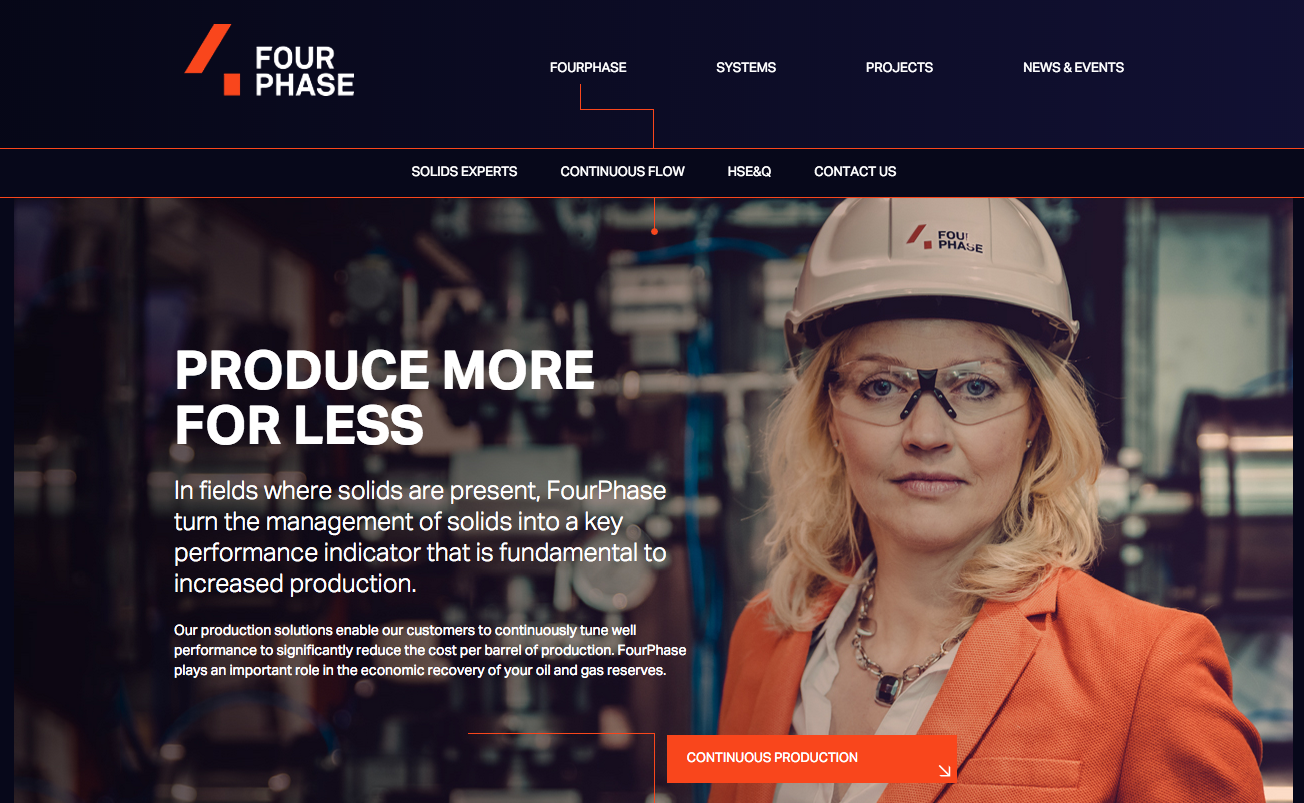
Task: Click the orange divider line beneath main navigation
Action: (x=652, y=149)
